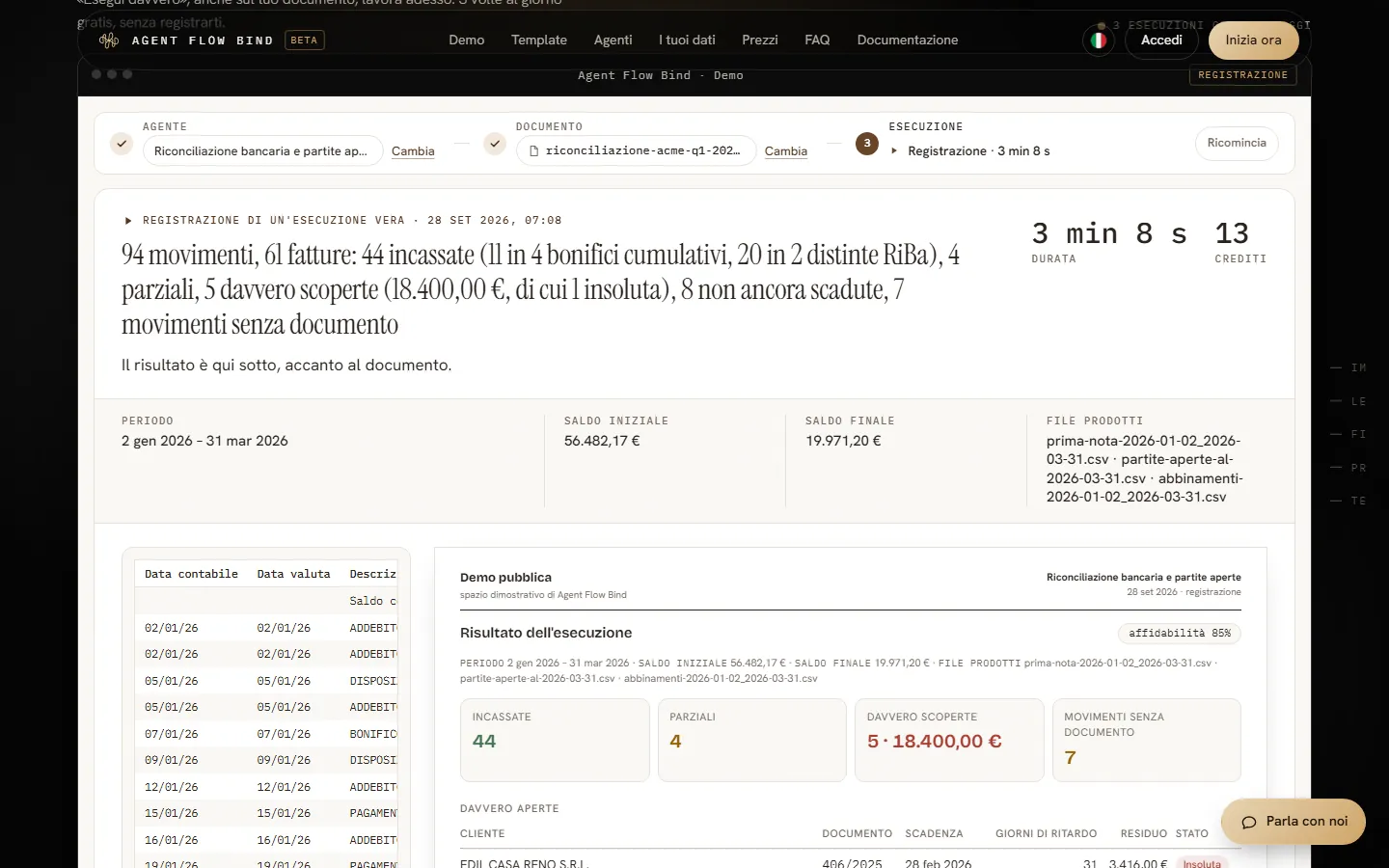
Task: Click Cambia link next to document
Action: click(786, 151)
